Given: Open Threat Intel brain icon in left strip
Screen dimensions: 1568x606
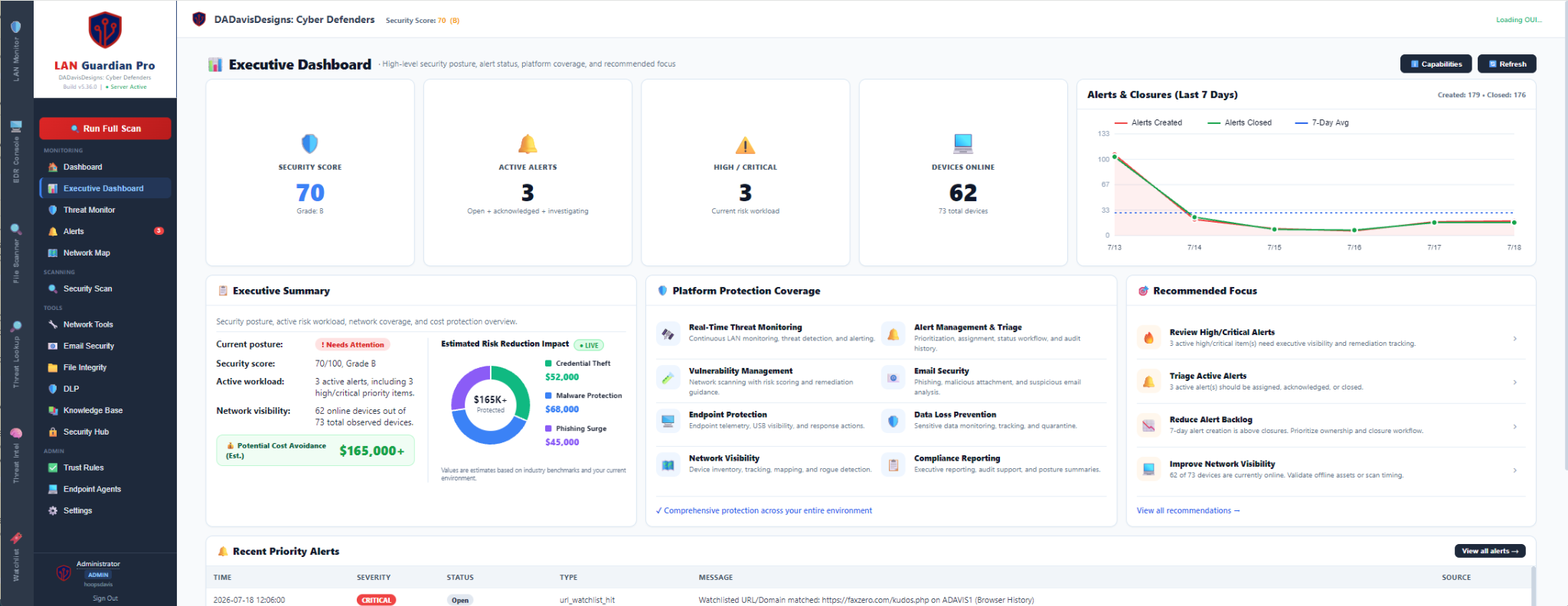Looking at the screenshot, I should coord(16,432).
